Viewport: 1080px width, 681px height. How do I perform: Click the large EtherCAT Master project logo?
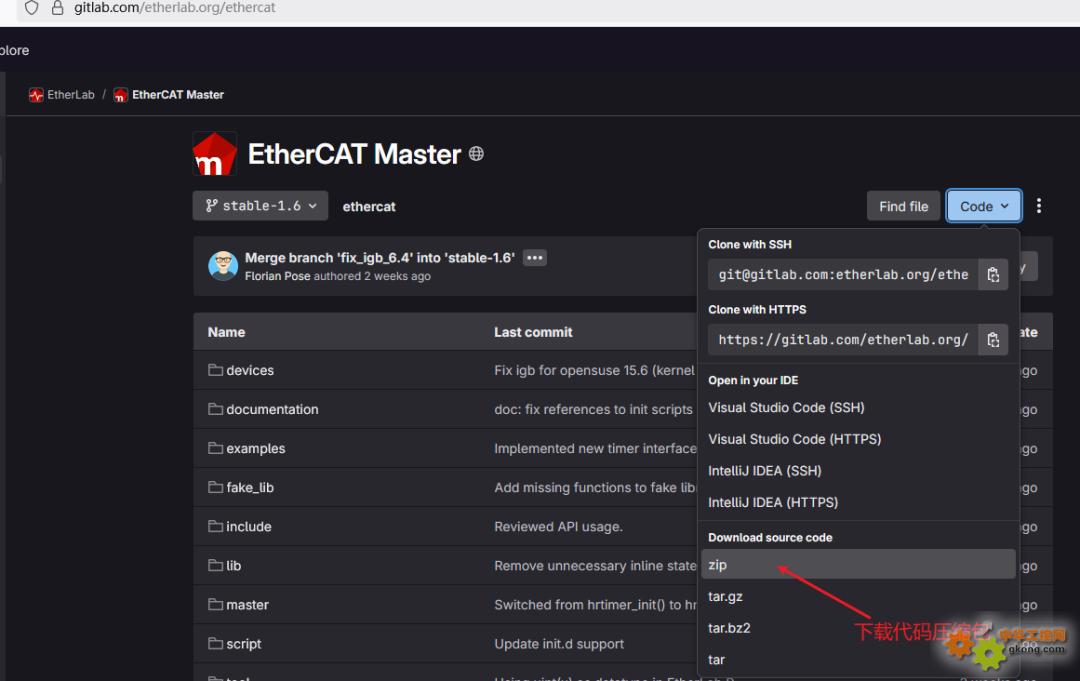(215, 154)
